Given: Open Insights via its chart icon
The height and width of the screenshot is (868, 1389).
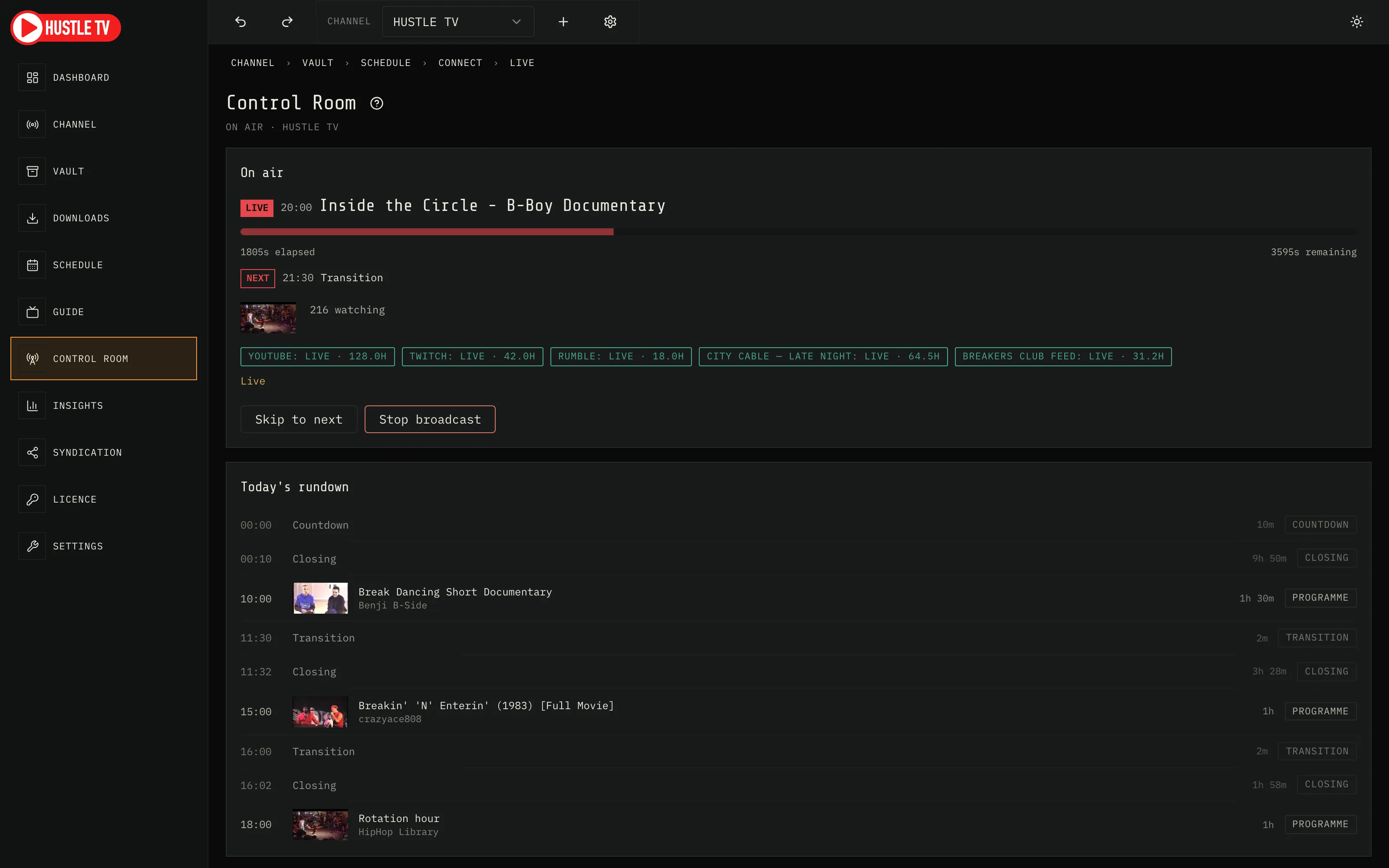Looking at the screenshot, I should click(x=32, y=406).
